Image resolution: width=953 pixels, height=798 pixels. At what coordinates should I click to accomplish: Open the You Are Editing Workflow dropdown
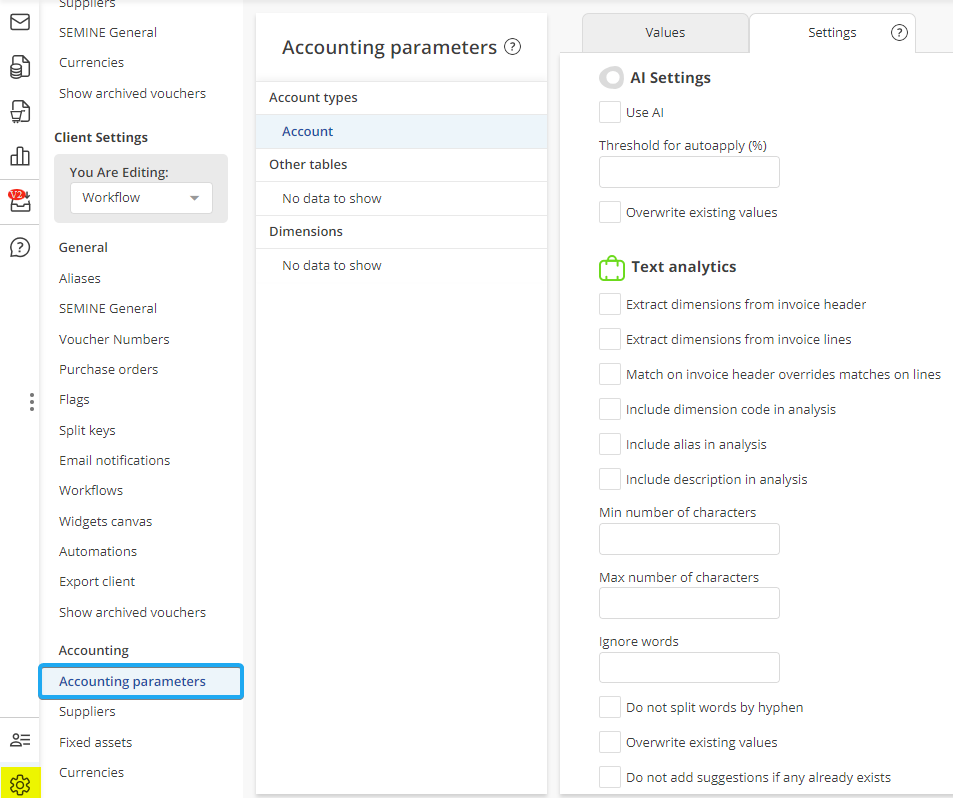141,198
